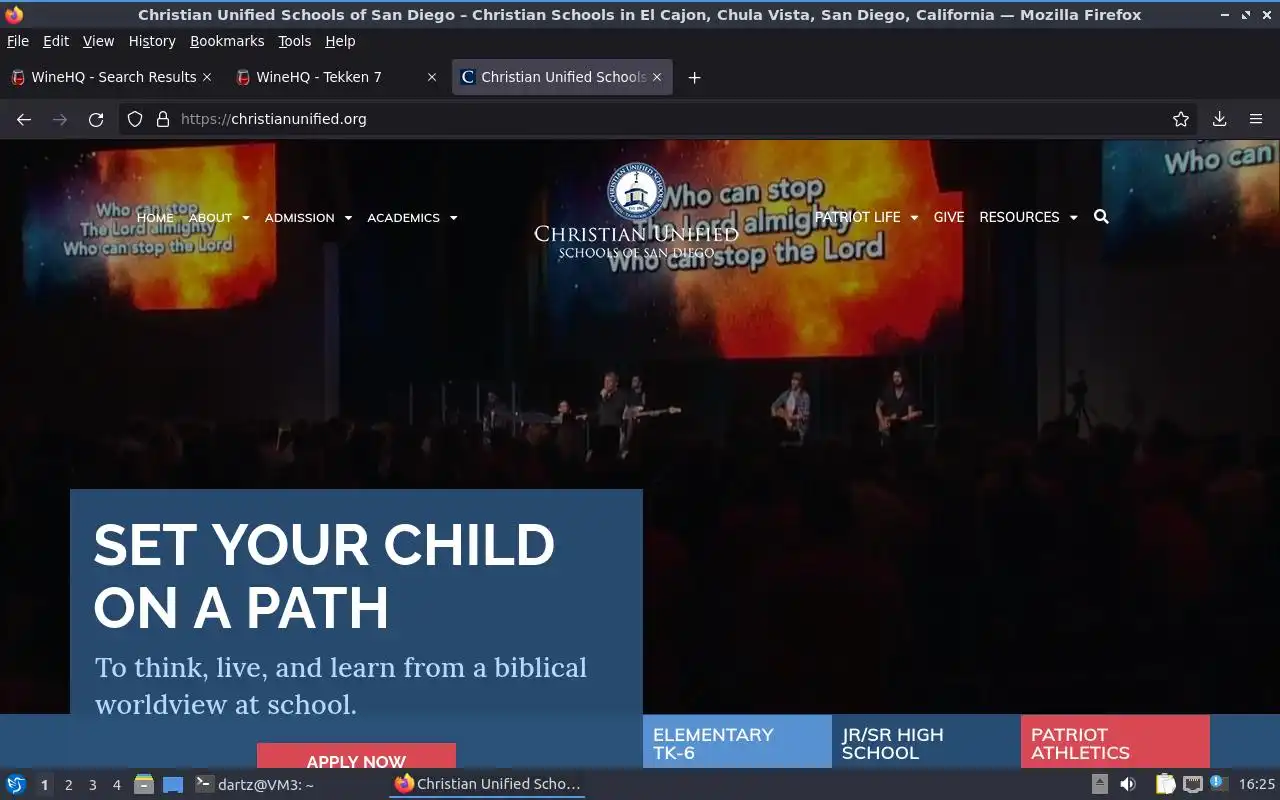Open the clipboard manager tray icon
The width and height of the screenshot is (1280, 800).
[x=1165, y=784]
